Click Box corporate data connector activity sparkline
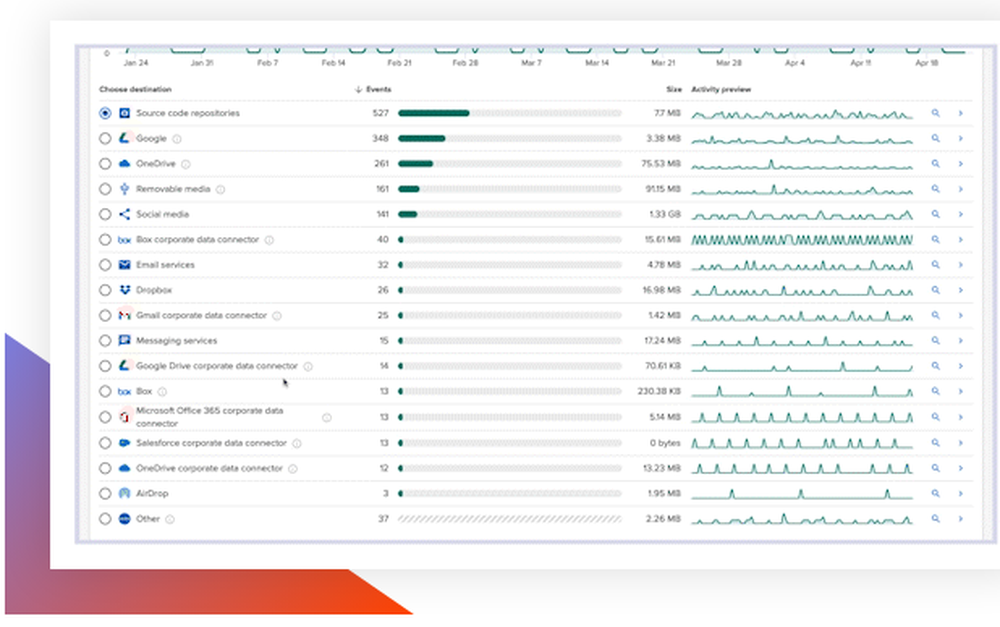This screenshot has width=1000, height=627. tap(802, 240)
